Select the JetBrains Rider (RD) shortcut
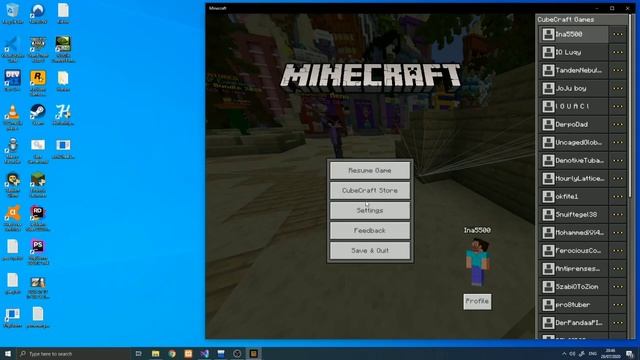The image size is (640, 360). pyautogui.click(x=38, y=218)
